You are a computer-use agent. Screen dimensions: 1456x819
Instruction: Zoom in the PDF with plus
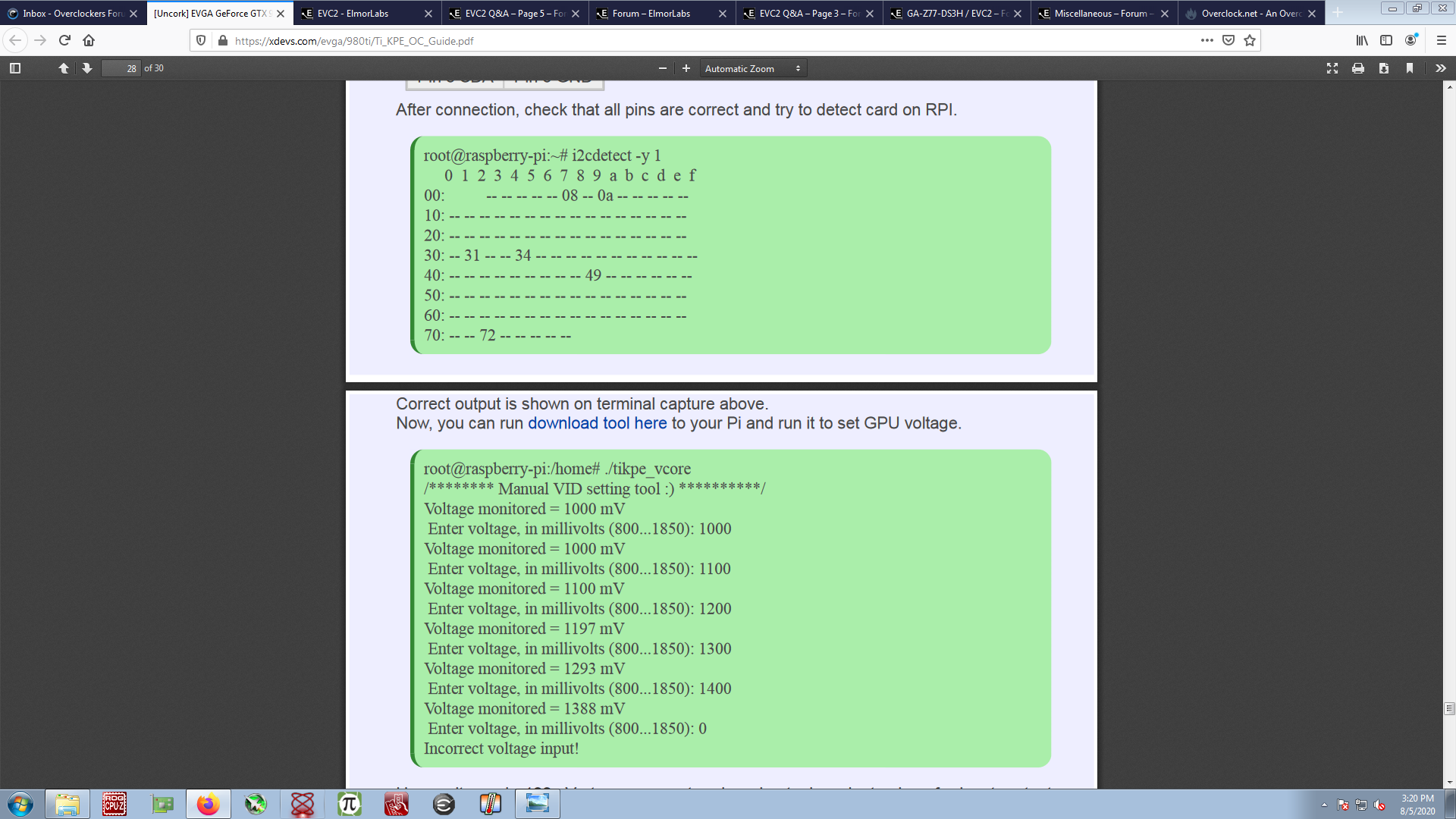pyautogui.click(x=686, y=68)
